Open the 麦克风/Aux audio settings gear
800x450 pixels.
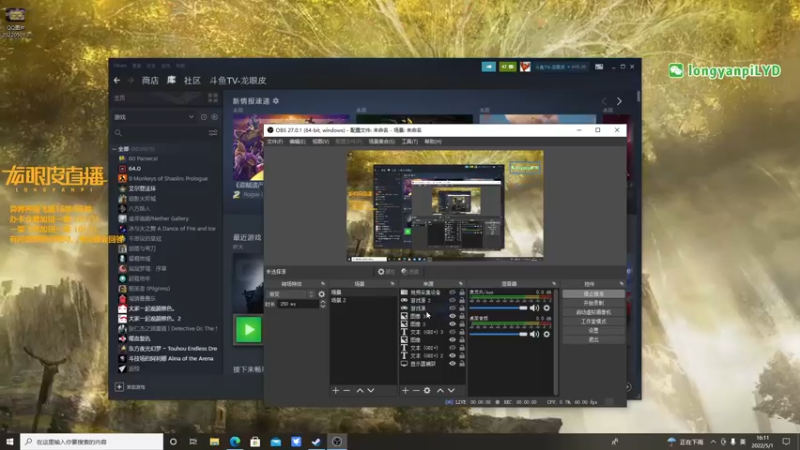[x=547, y=308]
